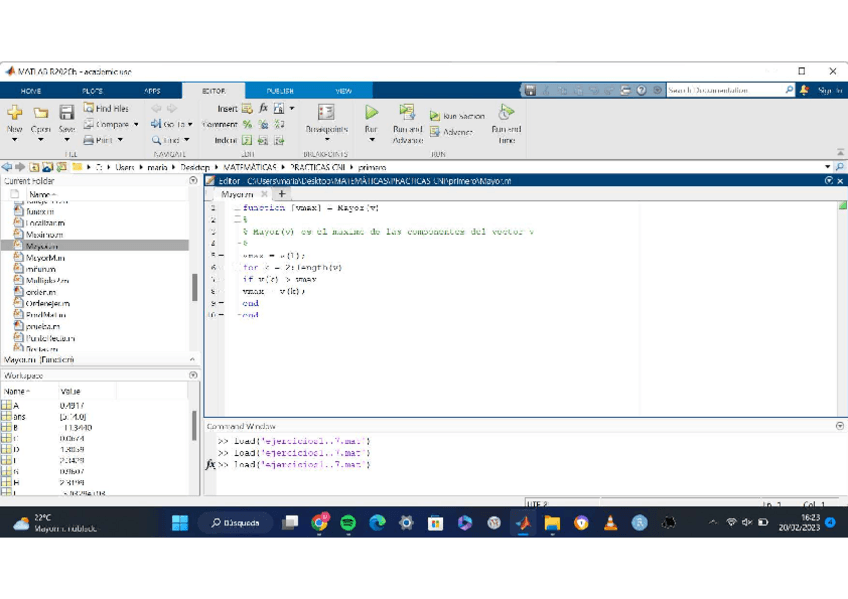Screen dimensions: 848x599
Task: Switch to the PLOTS ribbon tab
Action: [x=92, y=90]
